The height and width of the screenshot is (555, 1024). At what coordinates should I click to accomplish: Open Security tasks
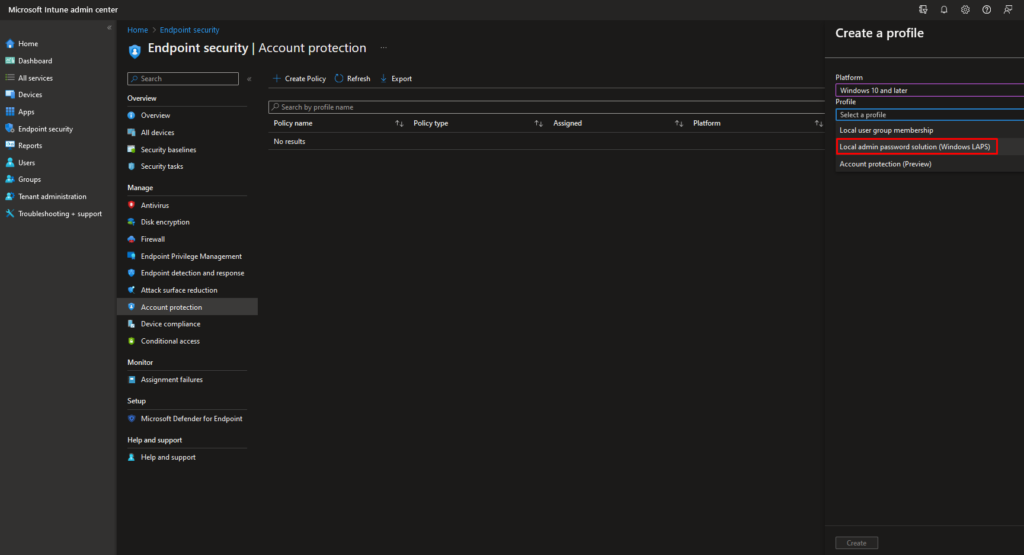click(162, 166)
